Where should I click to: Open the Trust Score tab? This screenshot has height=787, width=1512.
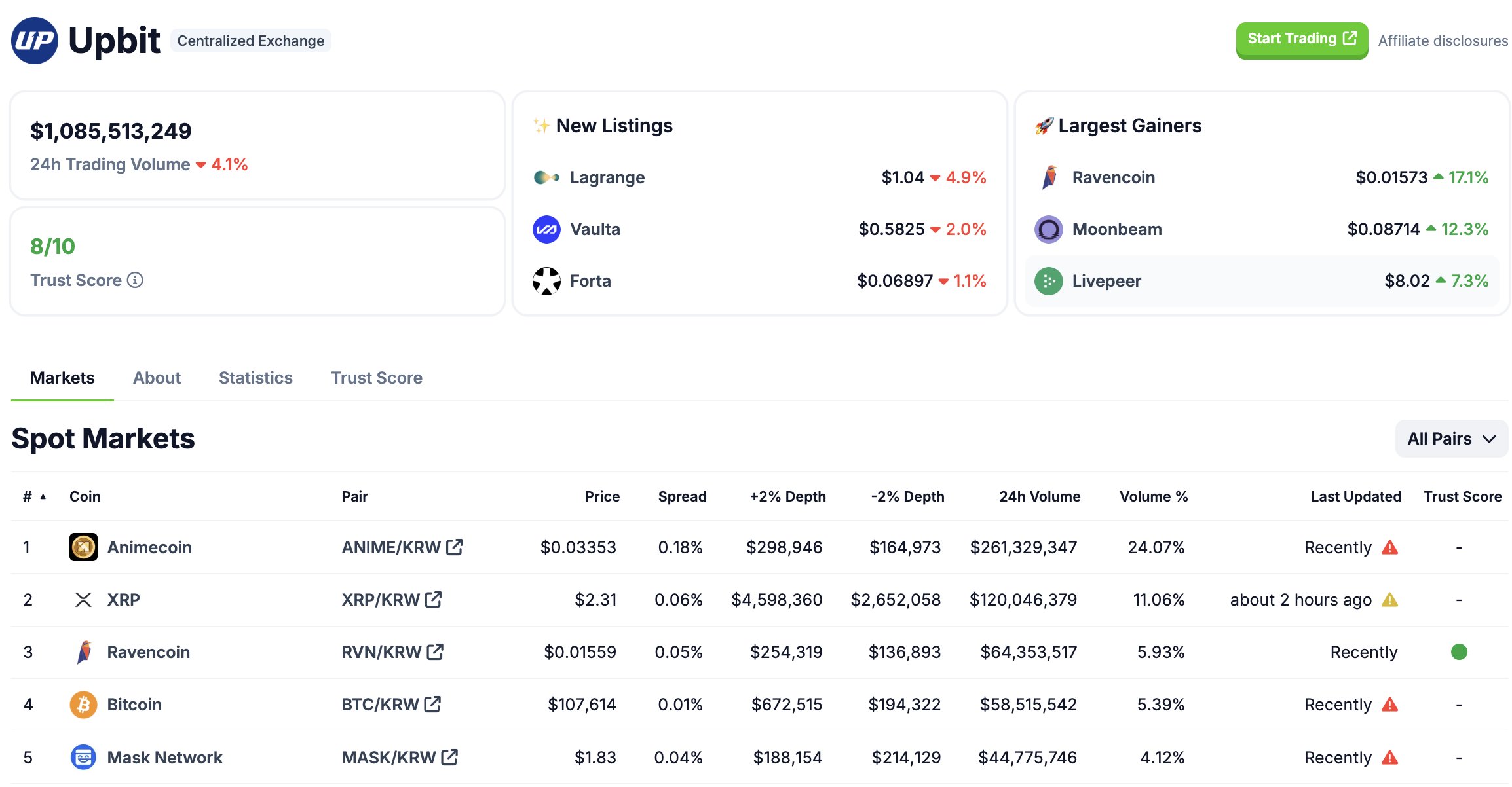(x=377, y=378)
